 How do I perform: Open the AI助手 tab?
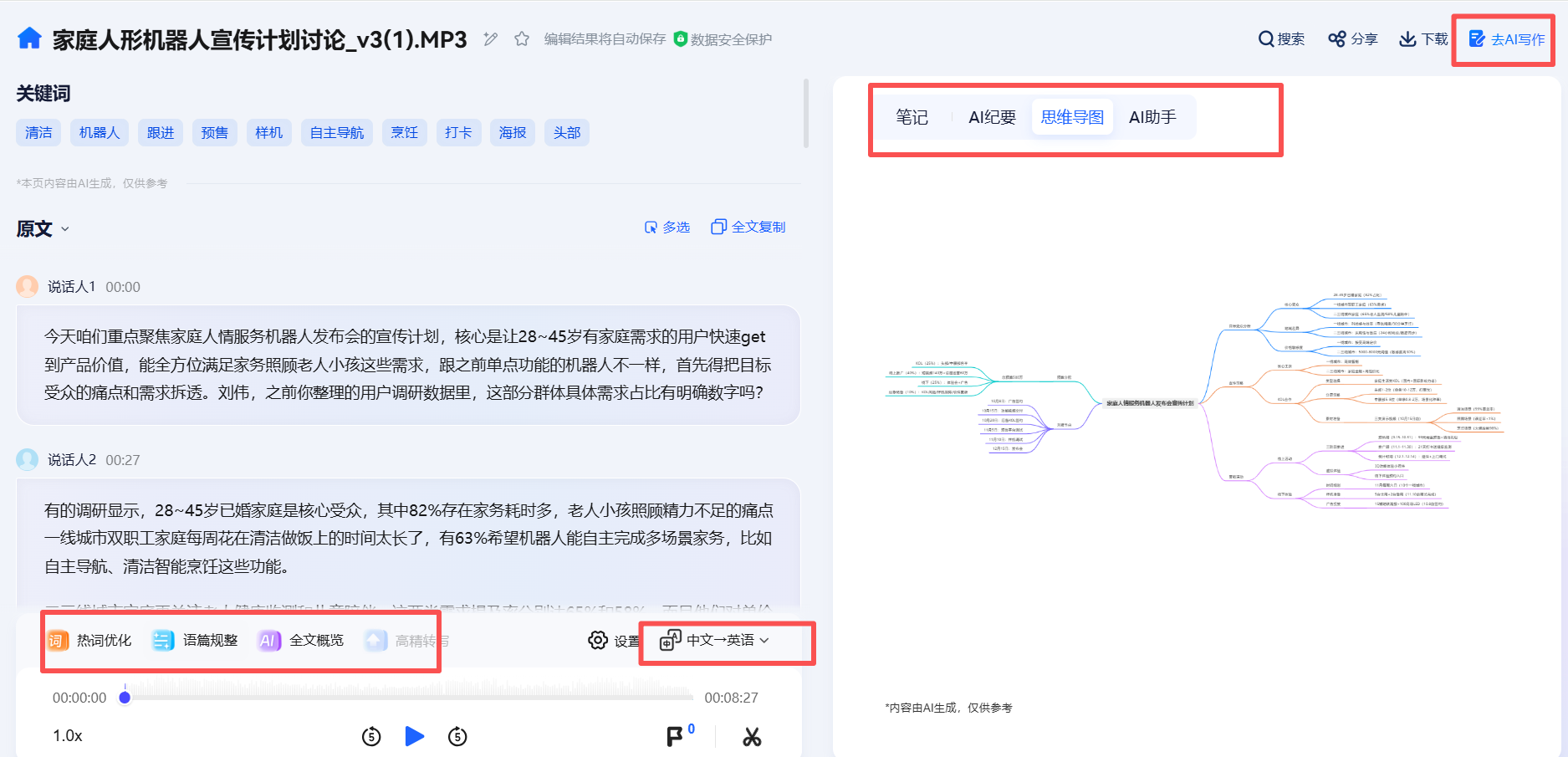[1152, 117]
